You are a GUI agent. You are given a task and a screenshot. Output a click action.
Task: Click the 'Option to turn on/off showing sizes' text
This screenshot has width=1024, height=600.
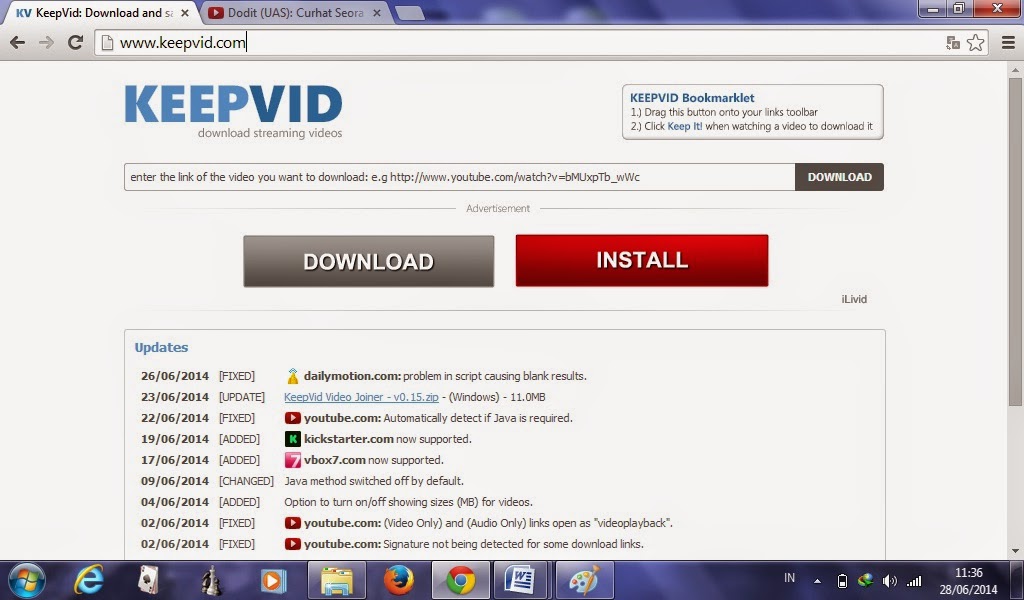pyautogui.click(x=408, y=502)
